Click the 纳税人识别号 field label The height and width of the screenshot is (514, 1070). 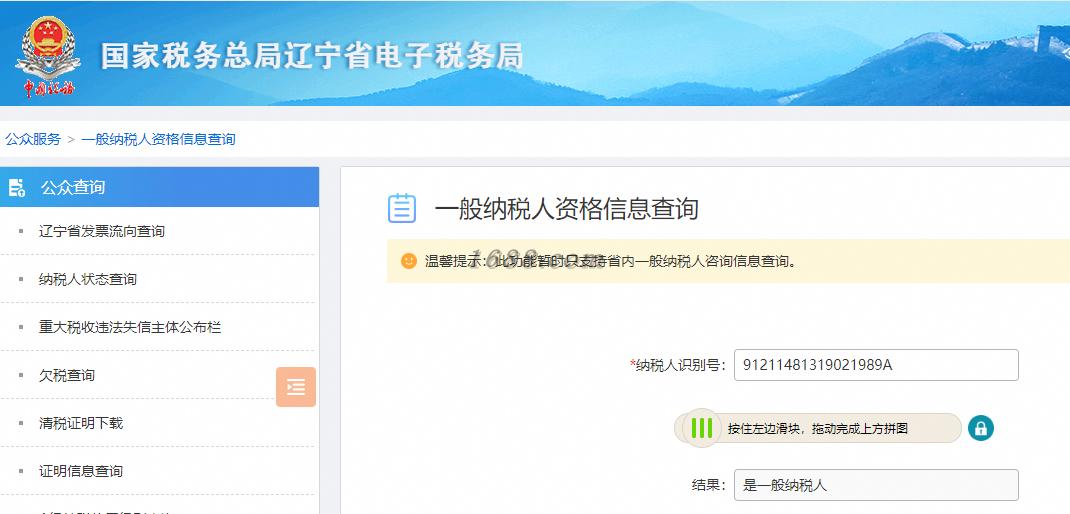(x=678, y=365)
